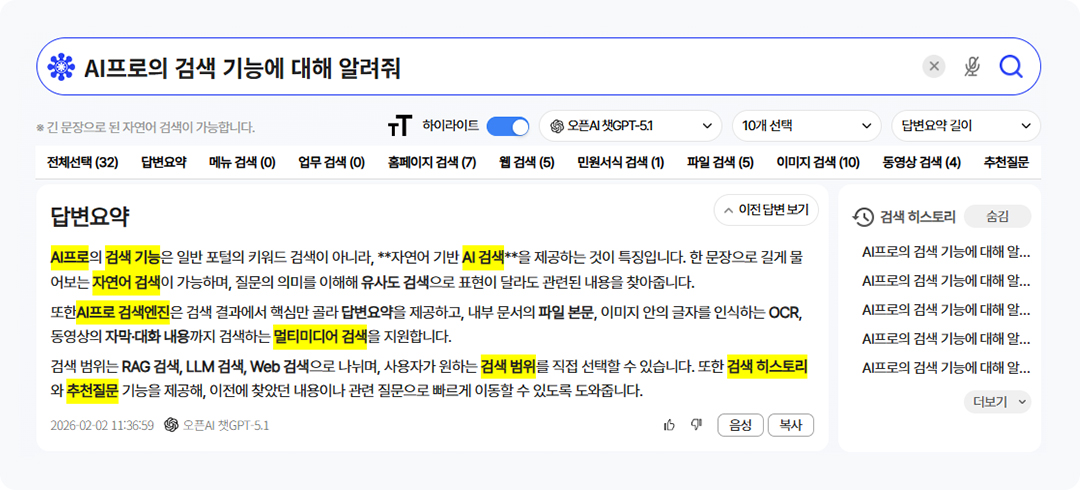Hide search history with 숨김 button
Viewport: 1080px width, 490px height.
[997, 216]
